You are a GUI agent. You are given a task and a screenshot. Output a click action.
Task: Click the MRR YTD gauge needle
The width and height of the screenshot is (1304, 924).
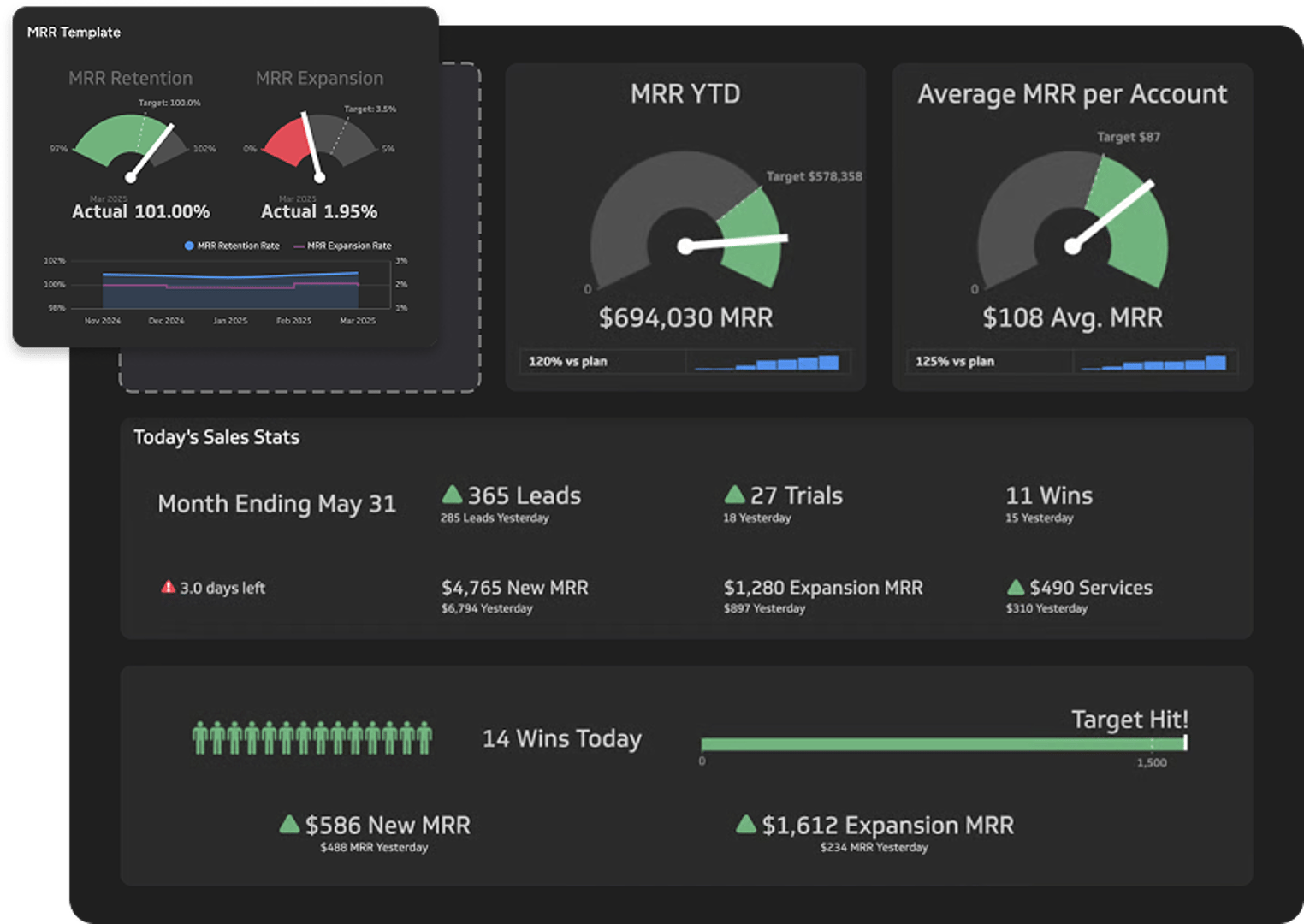tap(734, 243)
